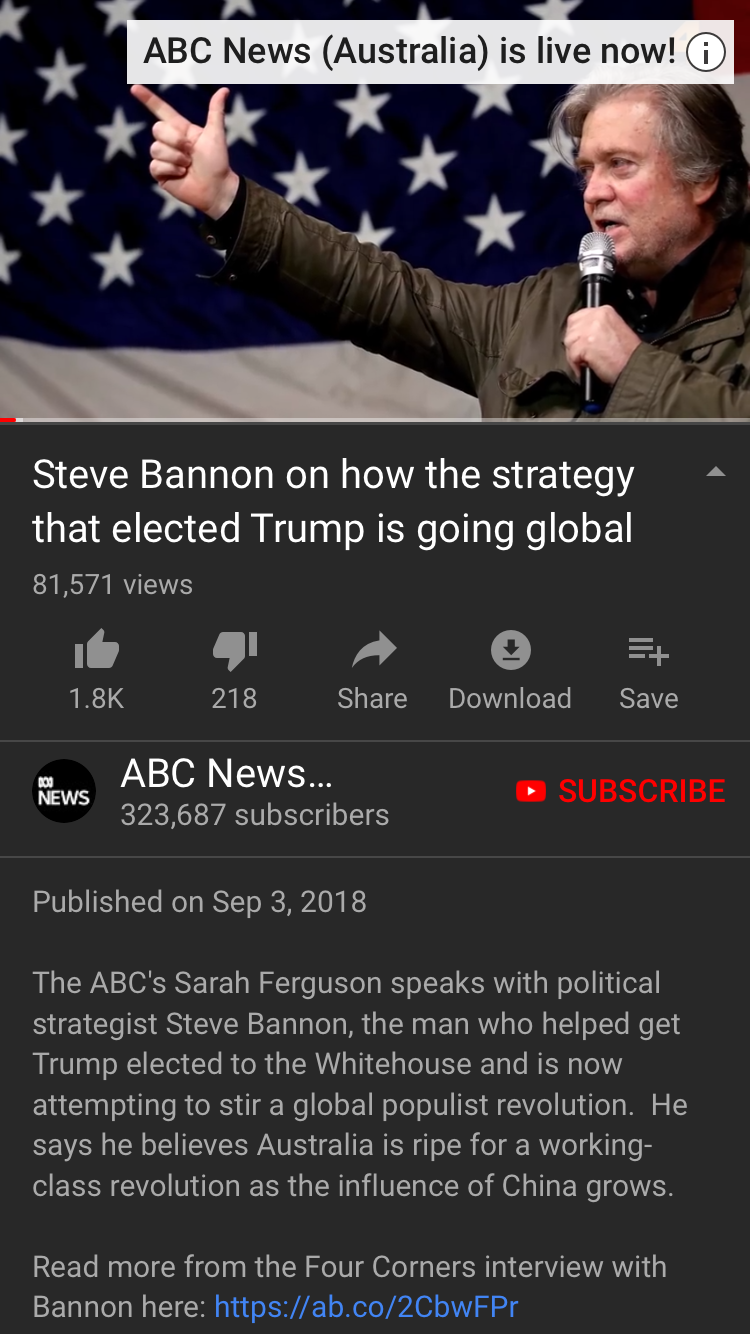750x1334 pixels.
Task: Tap the video title text
Action: (333, 501)
